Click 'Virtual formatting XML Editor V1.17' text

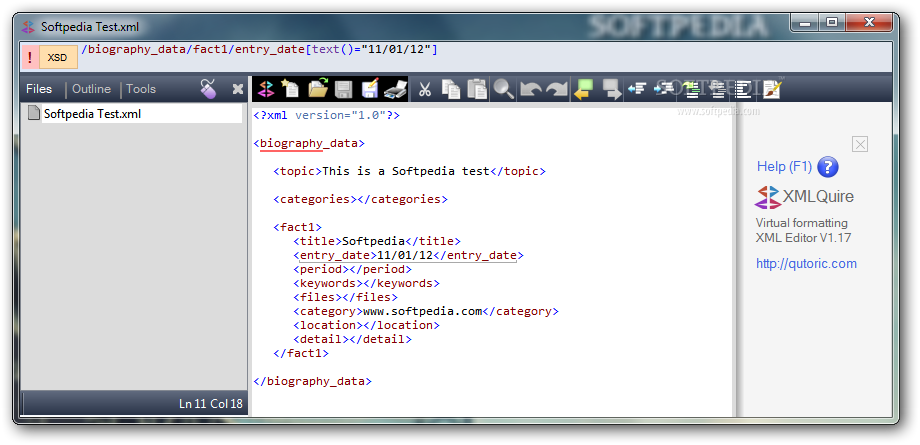tap(803, 231)
